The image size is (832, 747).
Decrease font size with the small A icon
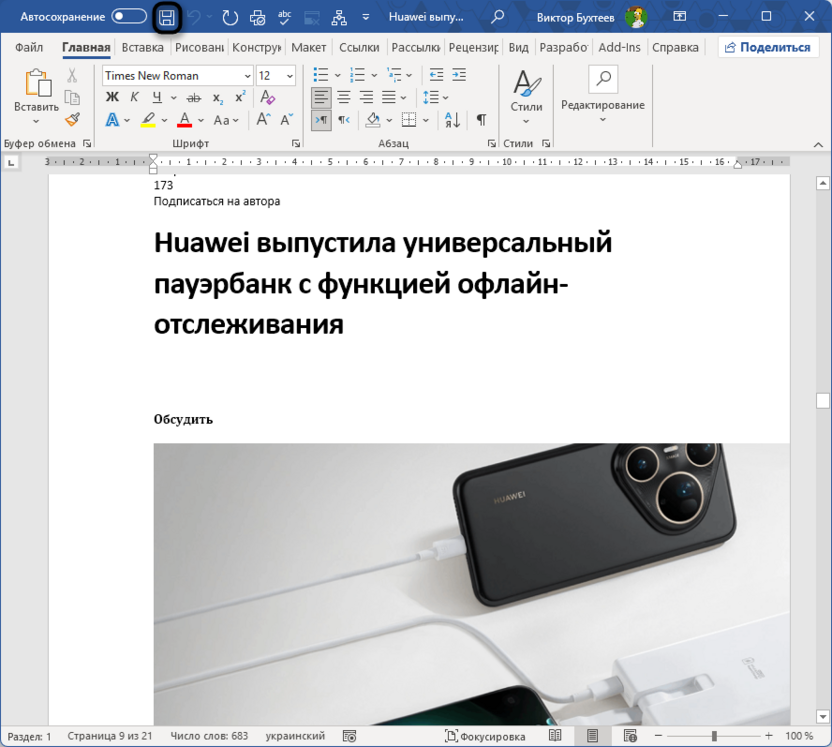(x=287, y=119)
